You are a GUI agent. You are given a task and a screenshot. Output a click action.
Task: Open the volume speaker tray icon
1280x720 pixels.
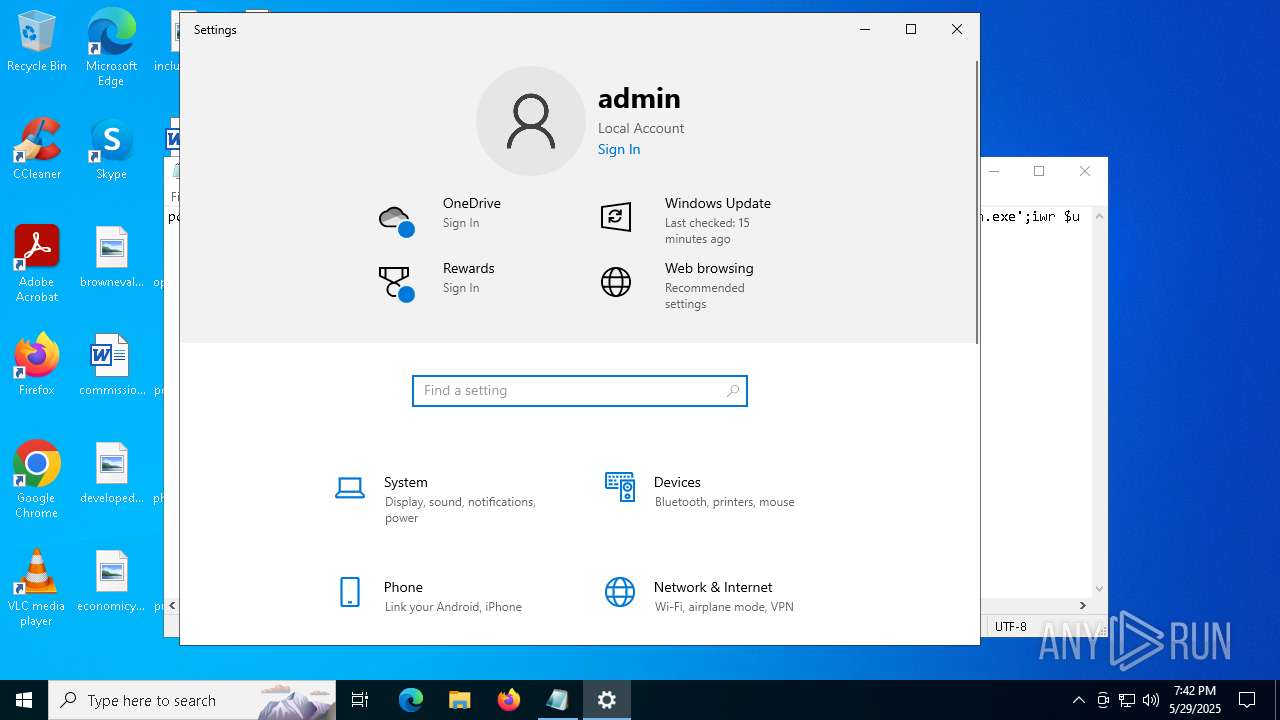coord(1151,700)
